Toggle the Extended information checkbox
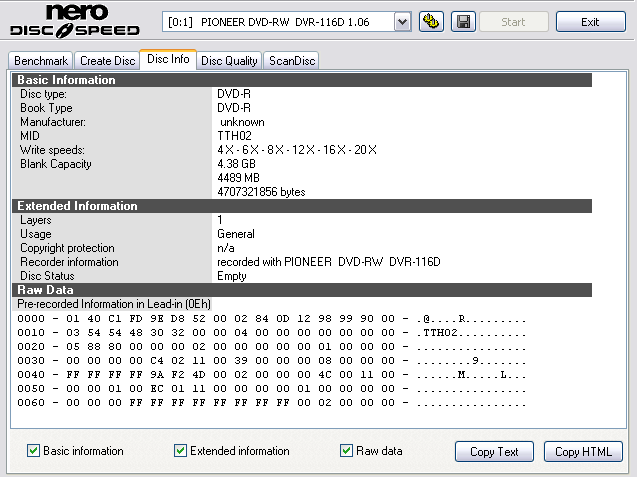 (181, 451)
